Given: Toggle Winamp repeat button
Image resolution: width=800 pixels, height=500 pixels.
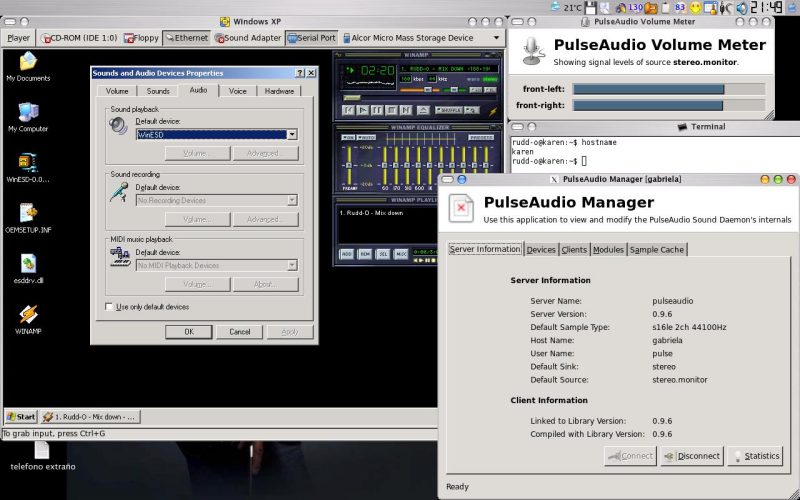Looking at the screenshot, I should pos(471,110).
